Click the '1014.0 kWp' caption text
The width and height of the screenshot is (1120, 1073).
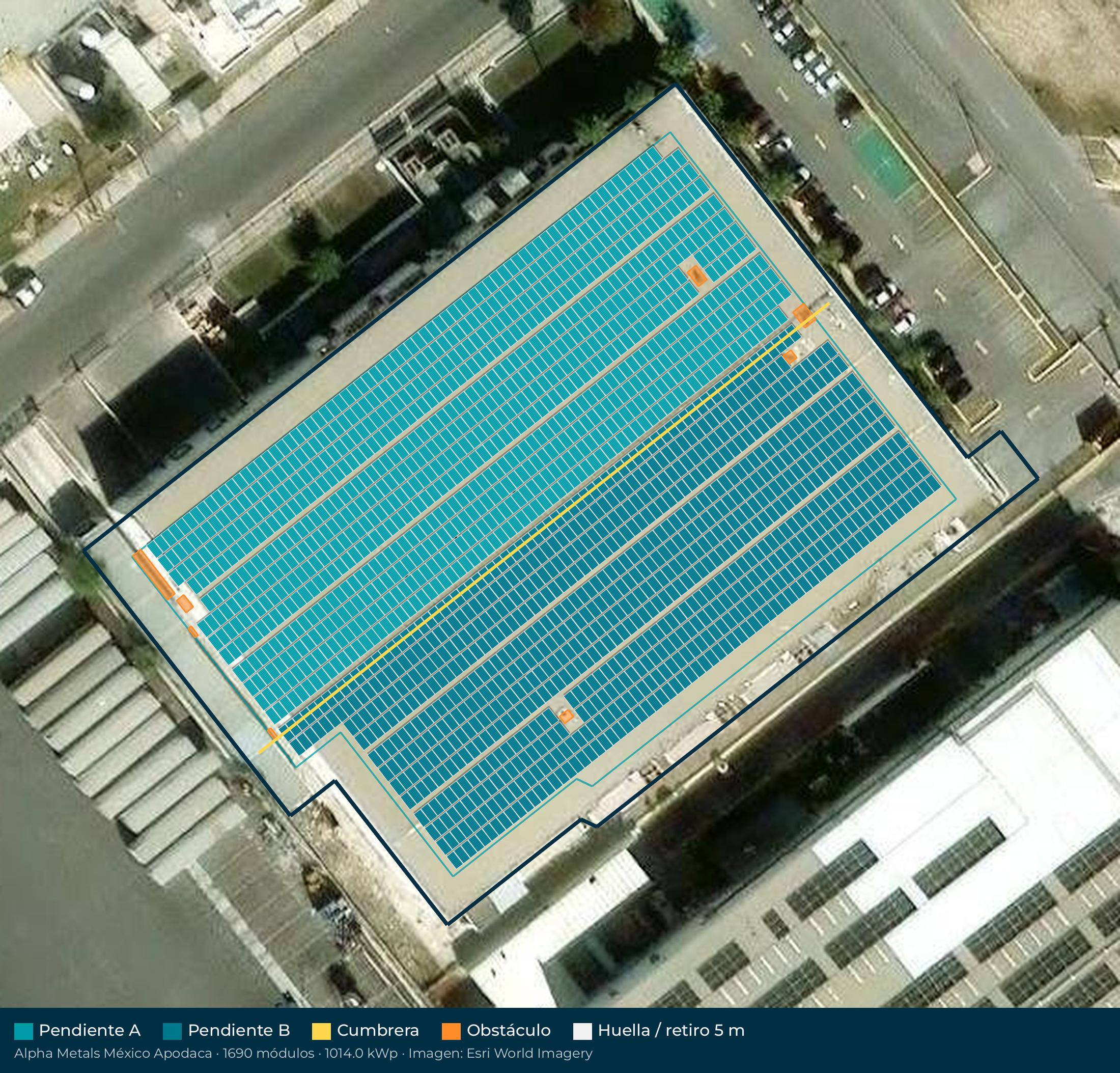[361, 1053]
